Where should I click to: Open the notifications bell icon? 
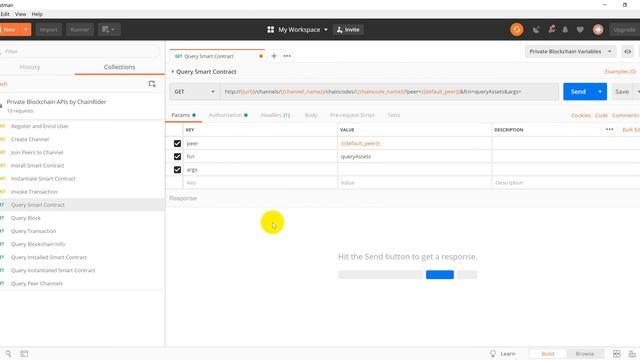click(565, 29)
